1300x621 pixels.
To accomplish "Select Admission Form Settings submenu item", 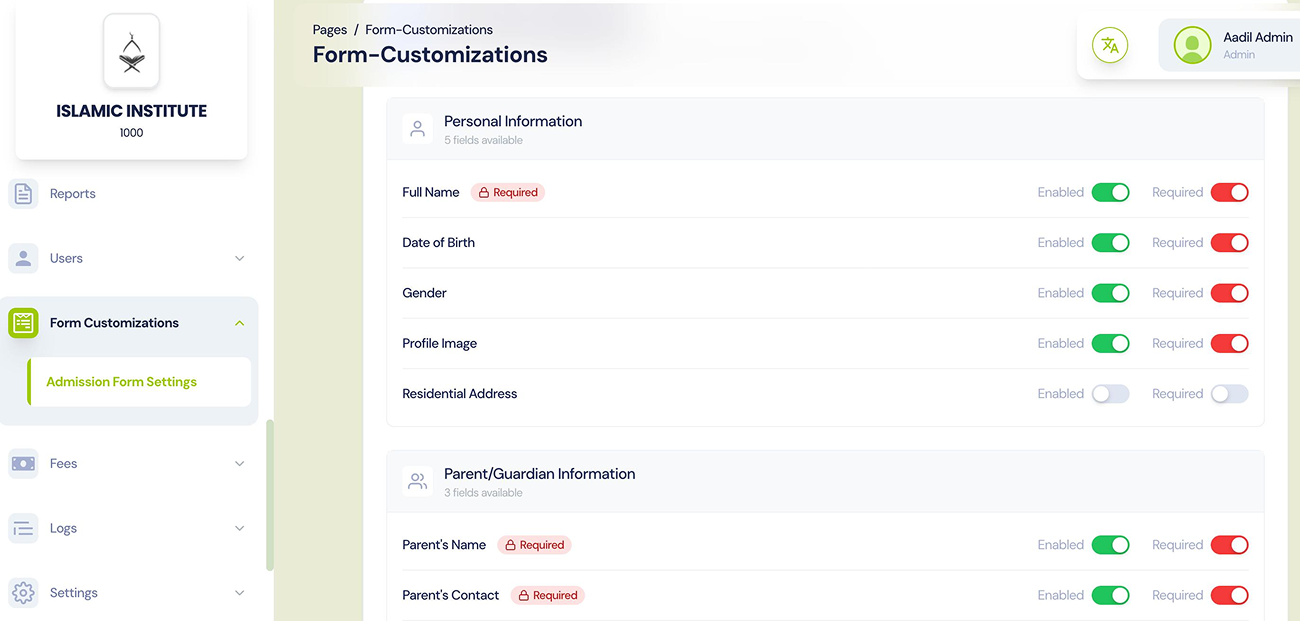I will [x=122, y=382].
